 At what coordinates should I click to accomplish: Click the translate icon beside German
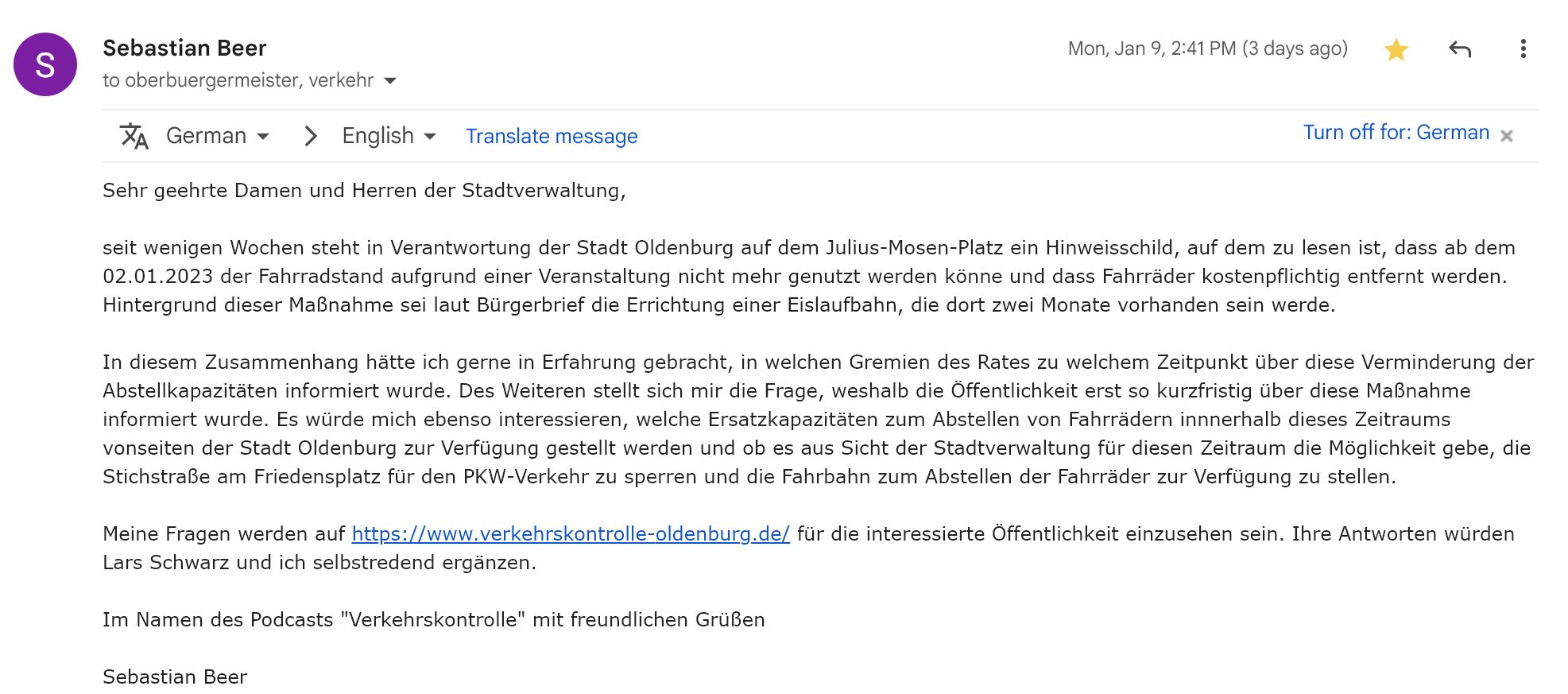coord(134,136)
